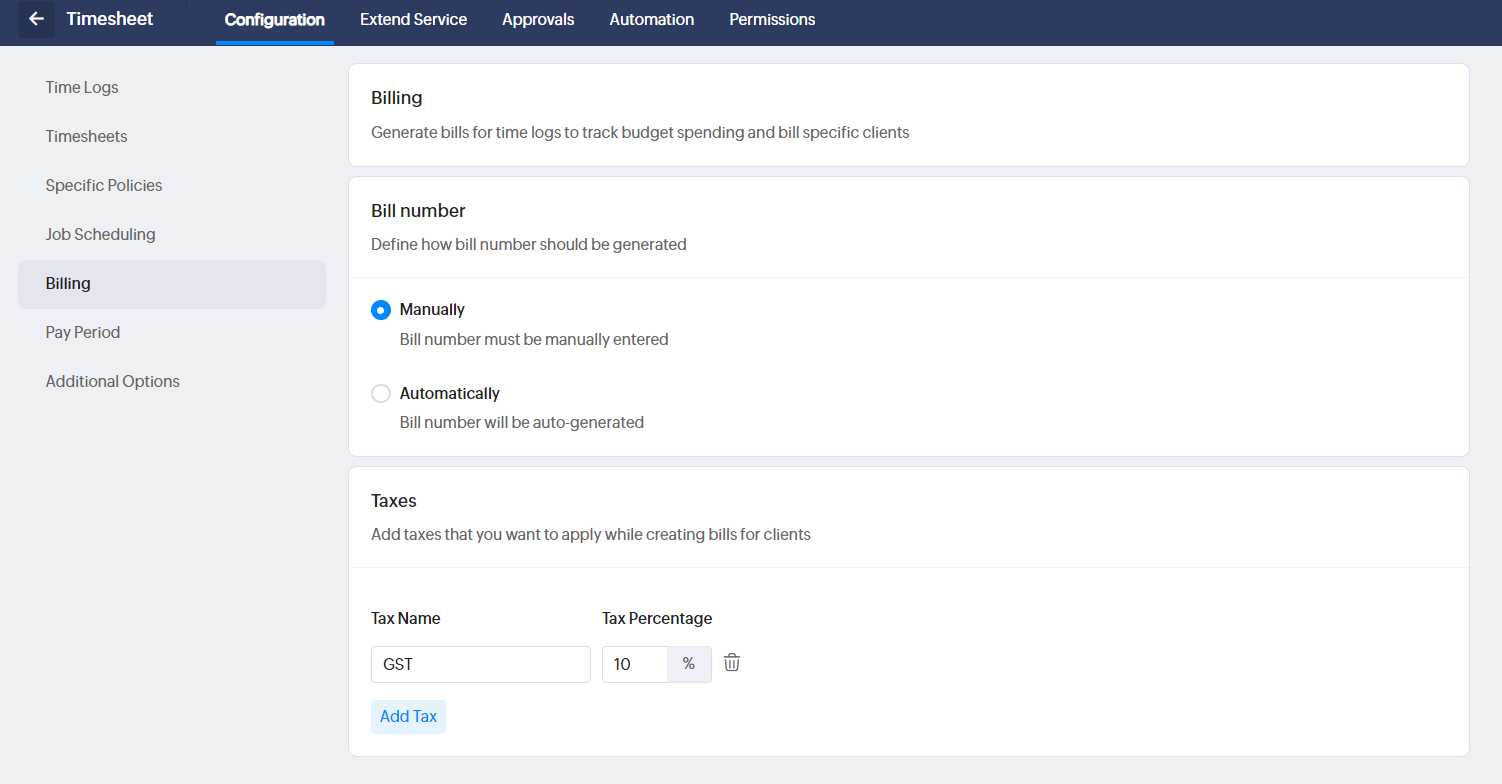Click 'Bill number must be manually entered' text
Screen dimensions: 1502x784
click(534, 339)
